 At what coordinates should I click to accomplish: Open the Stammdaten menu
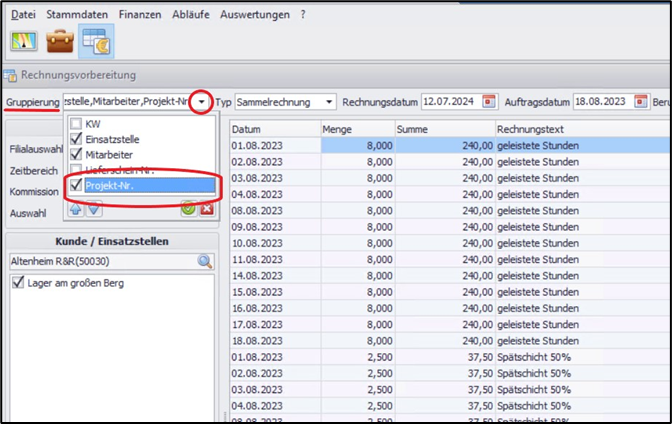pyautogui.click(x=76, y=15)
